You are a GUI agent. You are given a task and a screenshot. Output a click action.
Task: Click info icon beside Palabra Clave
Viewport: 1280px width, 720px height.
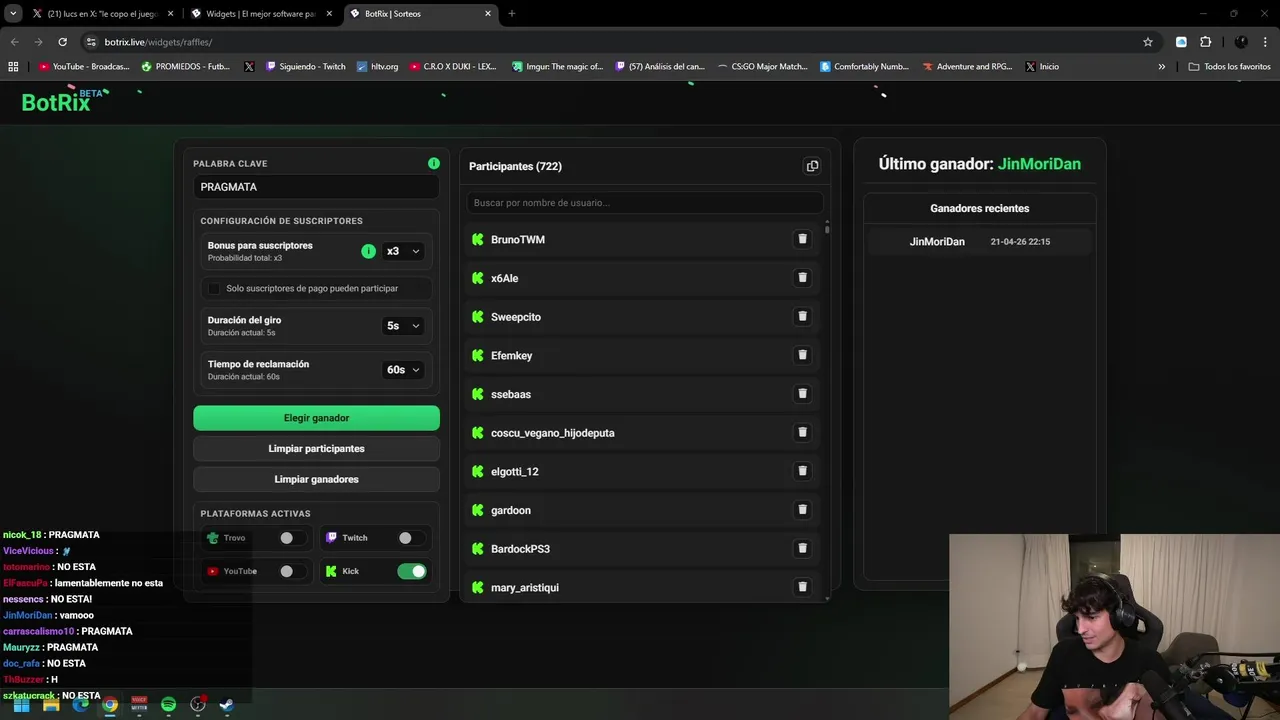[434, 163]
